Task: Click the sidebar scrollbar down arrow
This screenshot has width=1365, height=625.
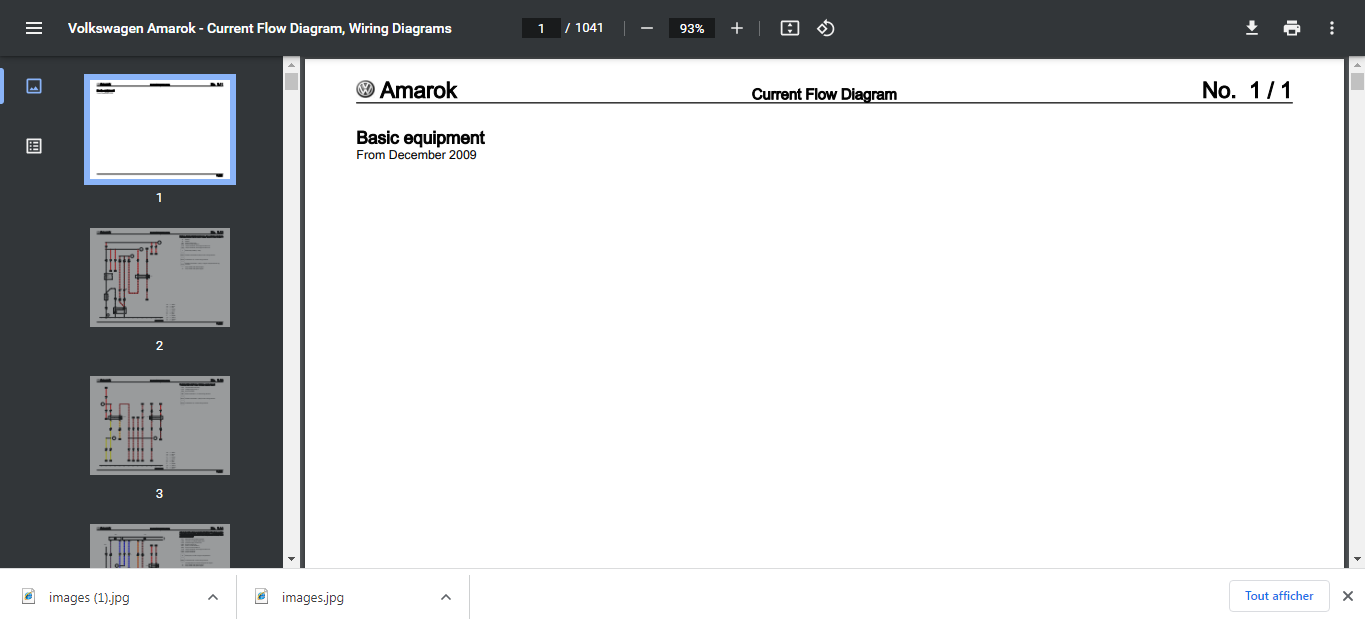Action: [291, 559]
